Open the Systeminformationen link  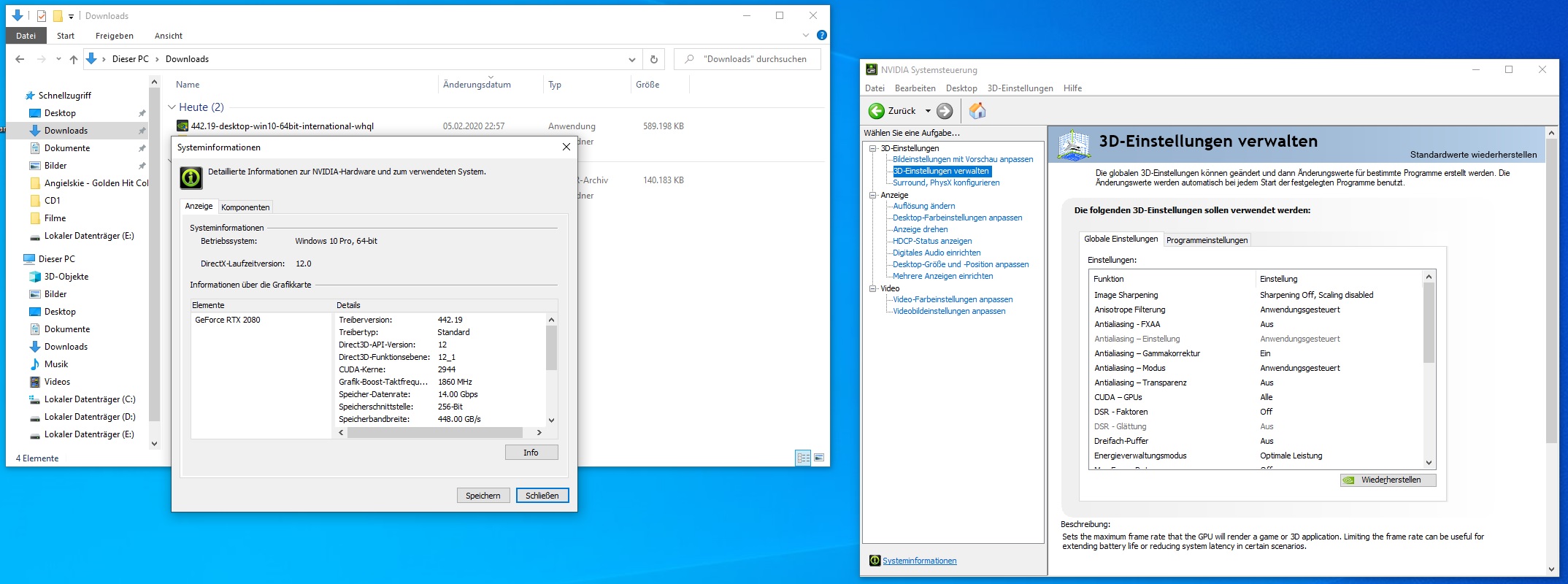[919, 561]
